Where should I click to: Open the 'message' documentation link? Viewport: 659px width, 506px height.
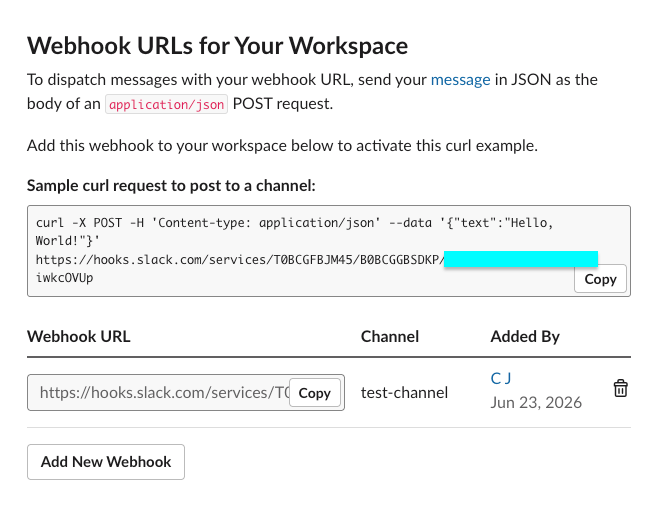point(461,79)
